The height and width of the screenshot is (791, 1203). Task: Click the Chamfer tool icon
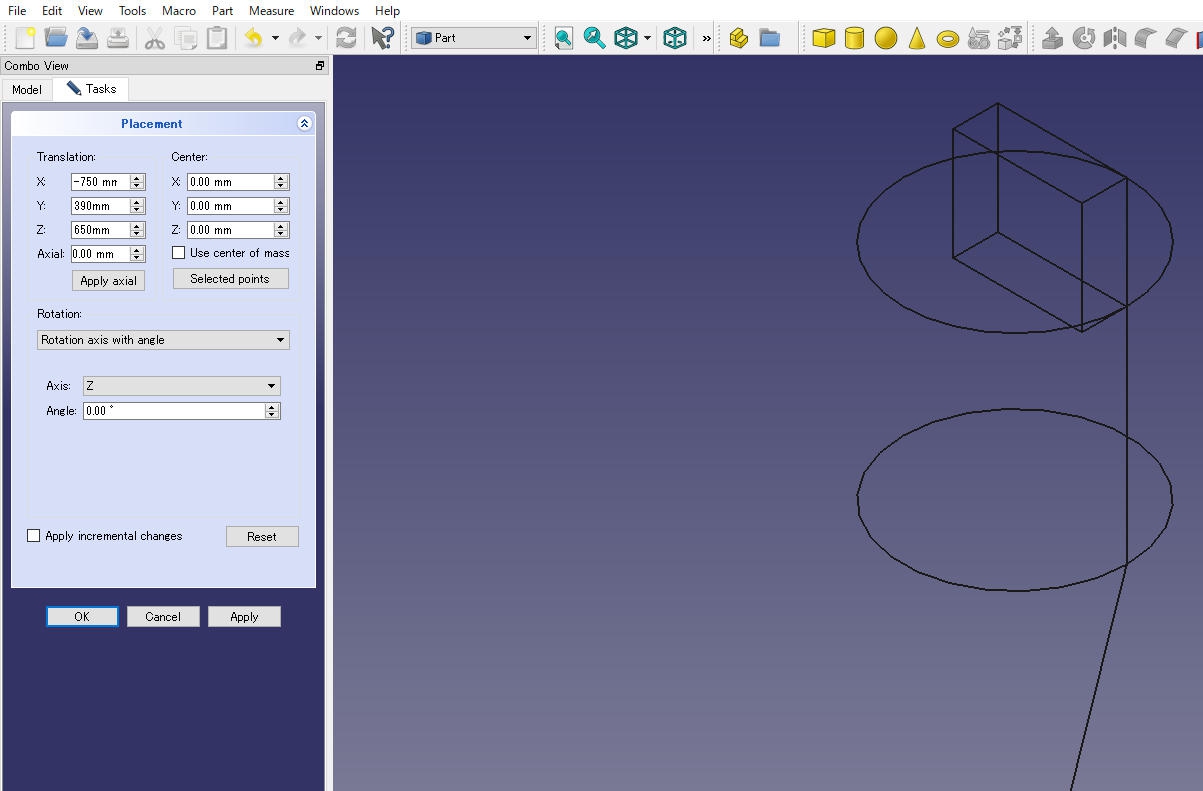[x=1176, y=38]
